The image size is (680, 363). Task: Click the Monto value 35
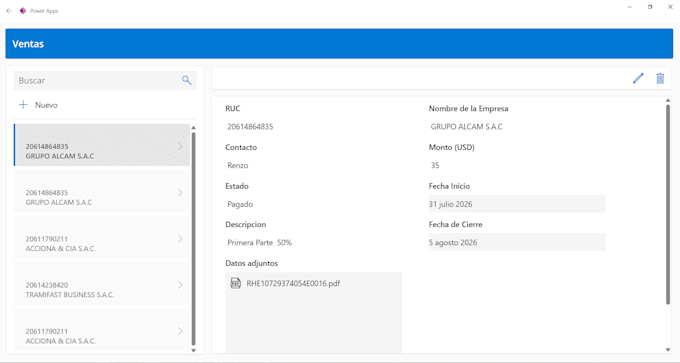tap(435, 165)
